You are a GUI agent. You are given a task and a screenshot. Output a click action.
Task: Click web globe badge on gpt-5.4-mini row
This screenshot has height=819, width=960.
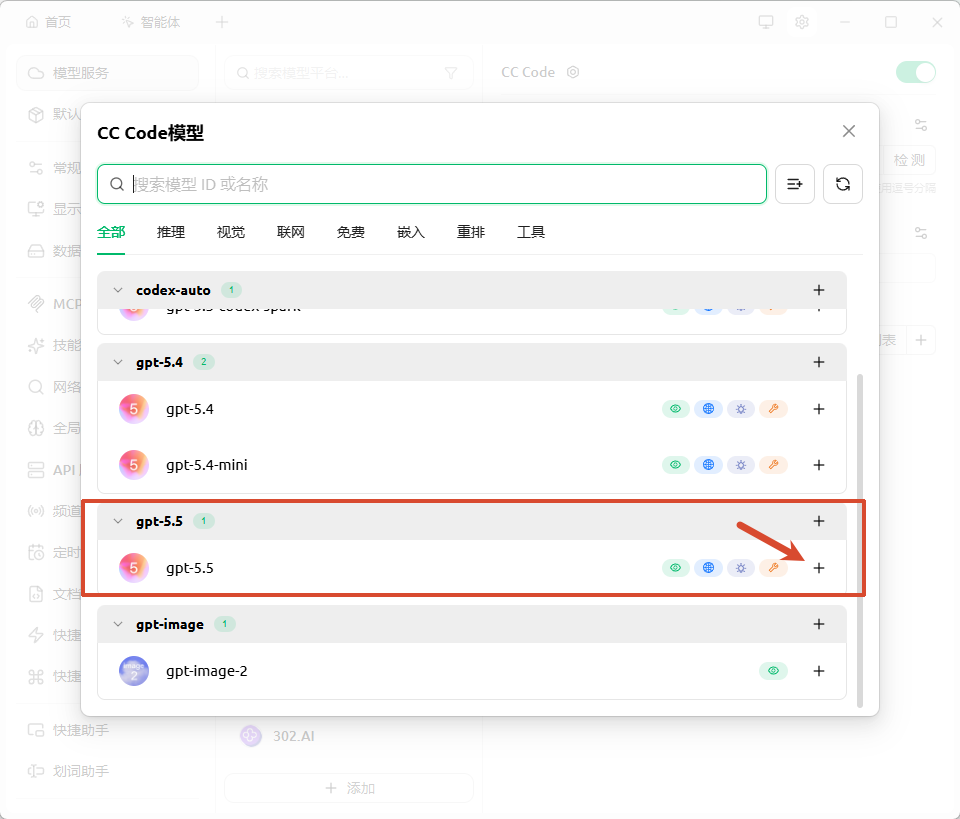tap(708, 465)
